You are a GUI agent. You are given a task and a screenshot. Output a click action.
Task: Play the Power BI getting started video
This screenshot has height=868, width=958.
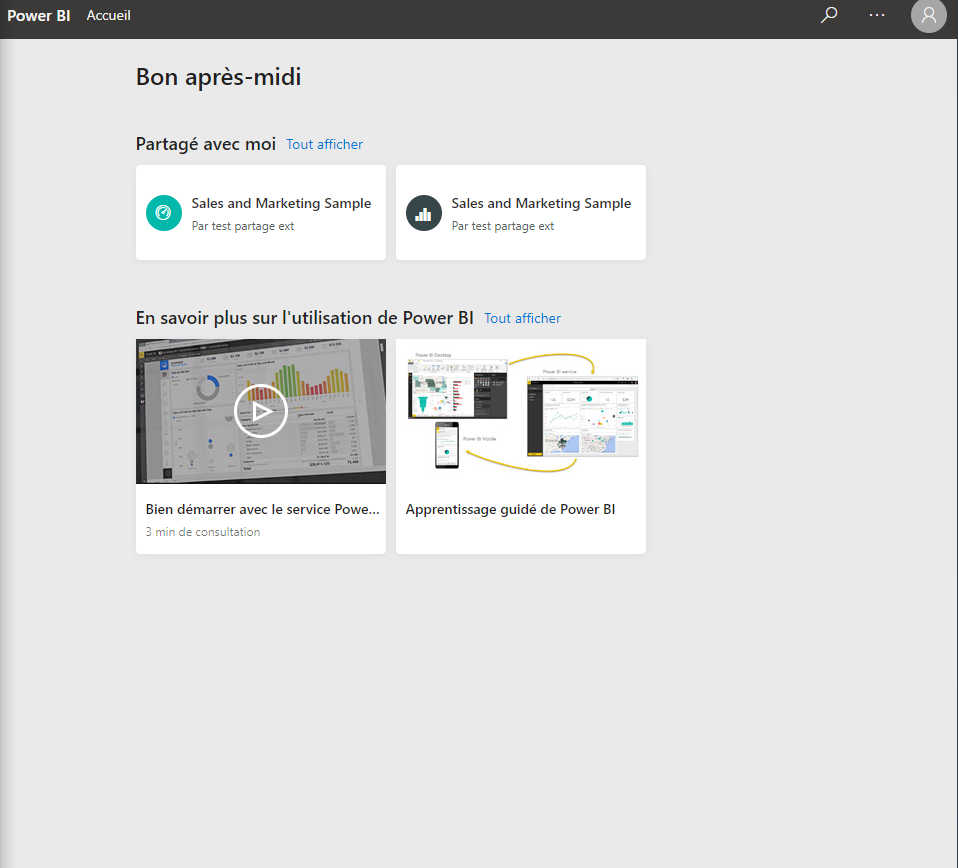coord(261,410)
